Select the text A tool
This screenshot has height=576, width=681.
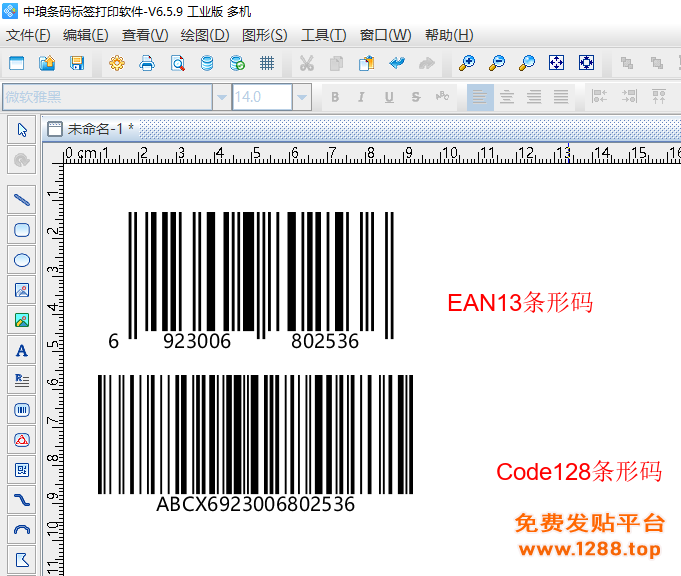click(22, 350)
